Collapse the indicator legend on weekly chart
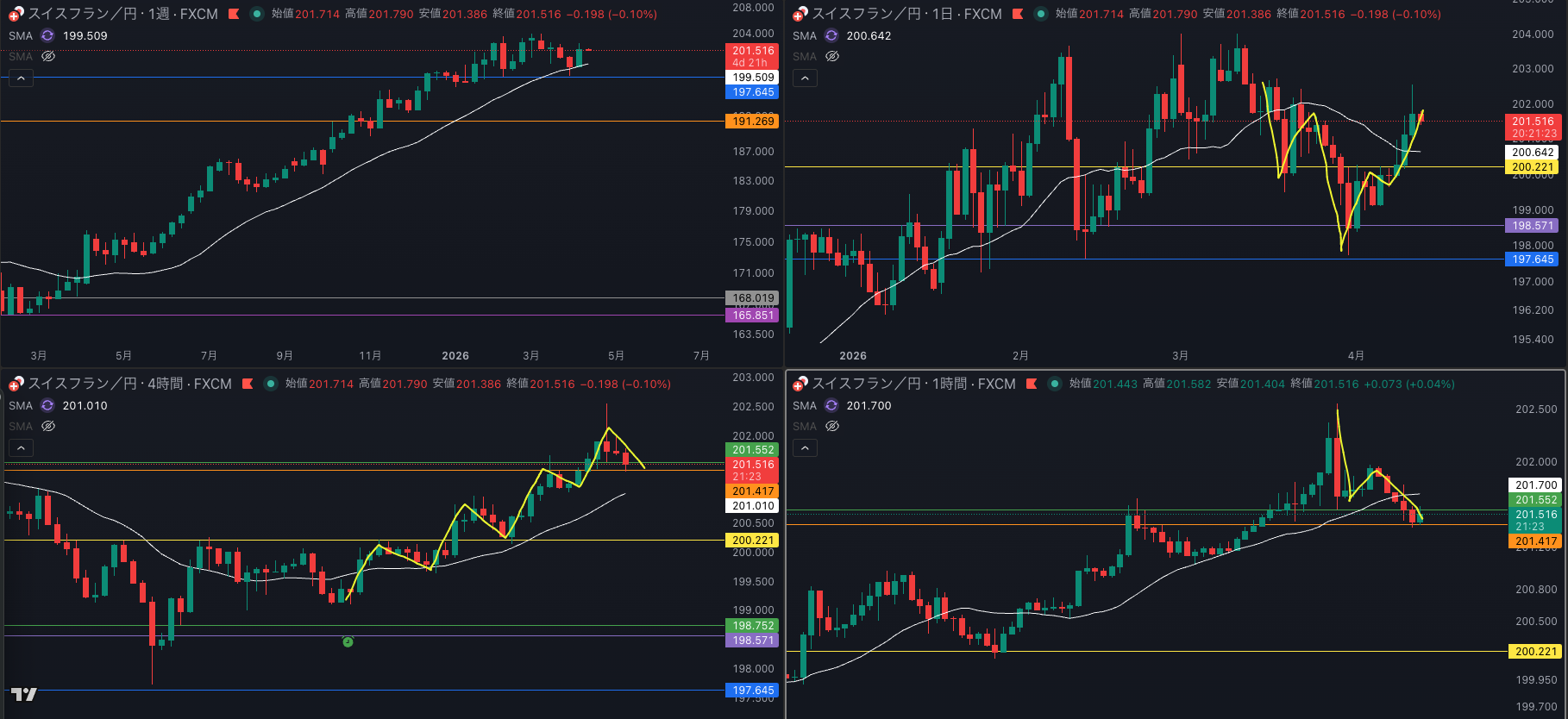 click(x=21, y=78)
